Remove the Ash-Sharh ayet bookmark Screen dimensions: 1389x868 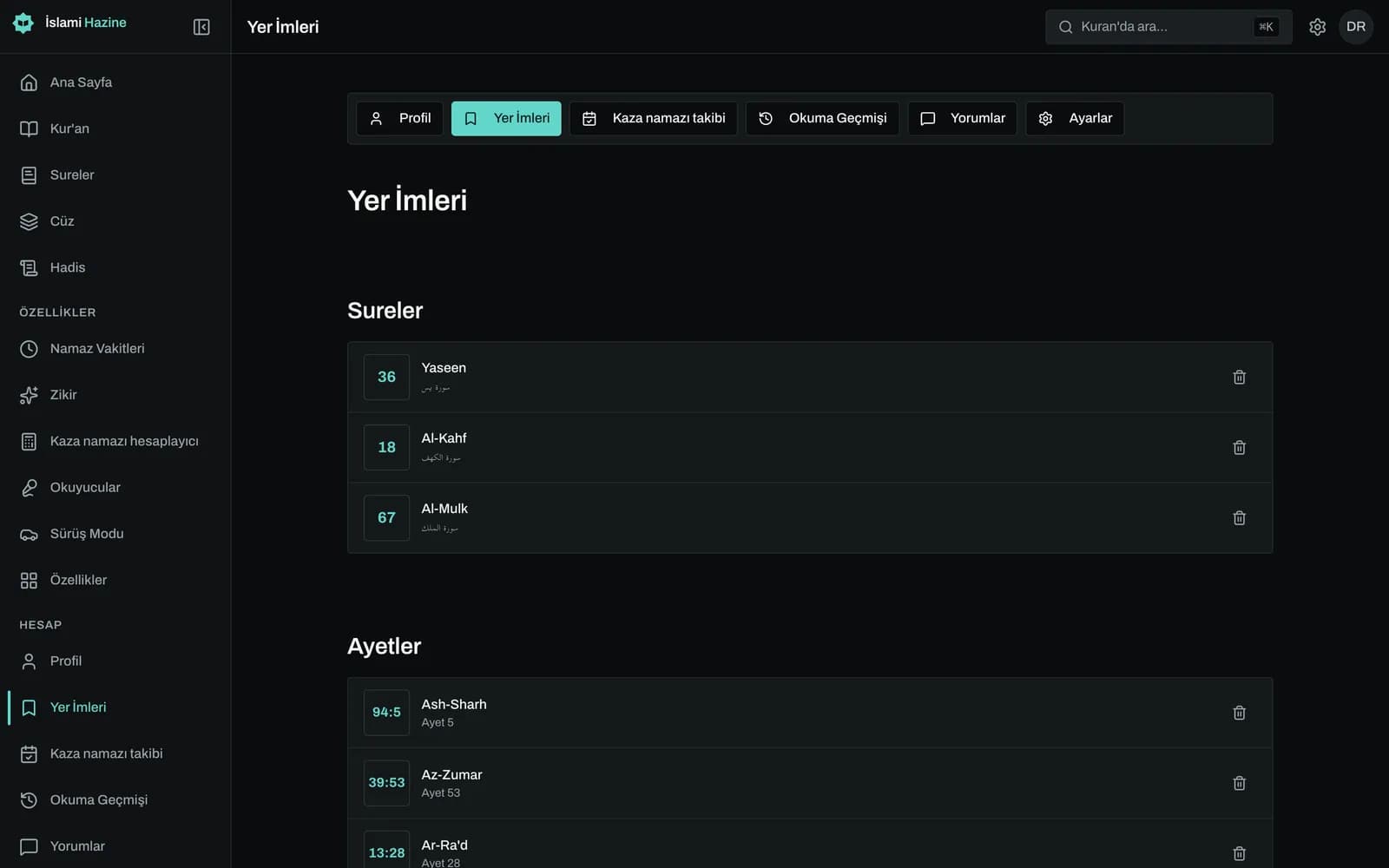(x=1239, y=713)
